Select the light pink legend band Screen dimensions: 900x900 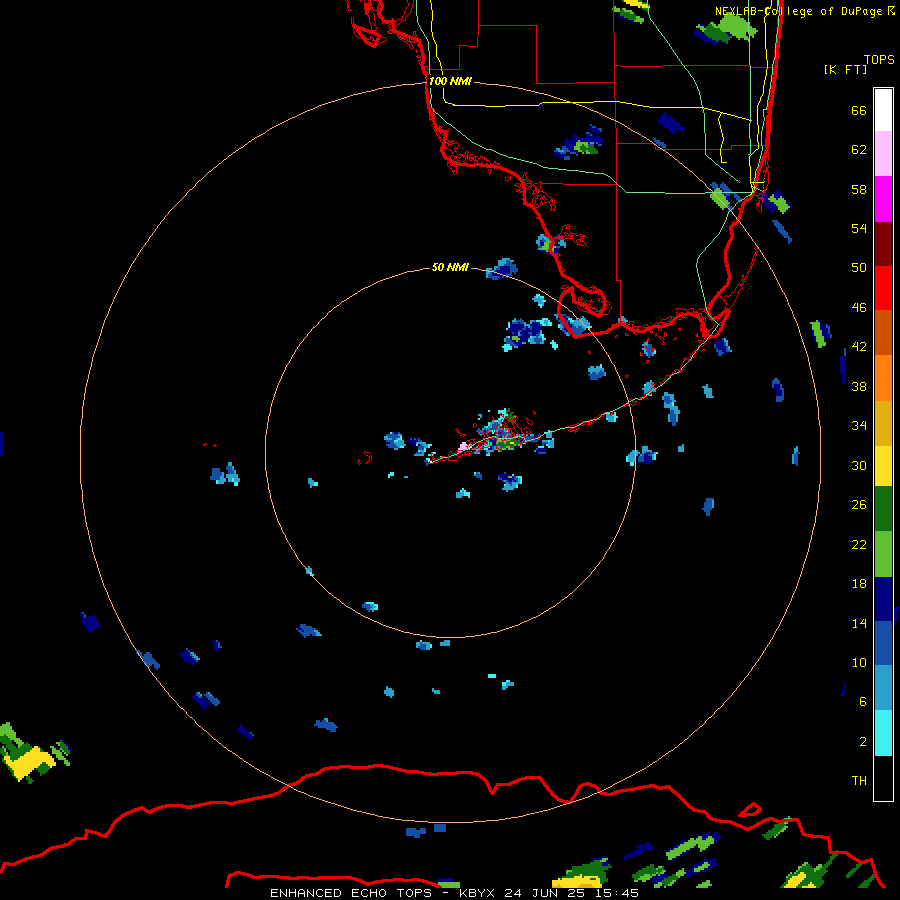[x=883, y=153]
